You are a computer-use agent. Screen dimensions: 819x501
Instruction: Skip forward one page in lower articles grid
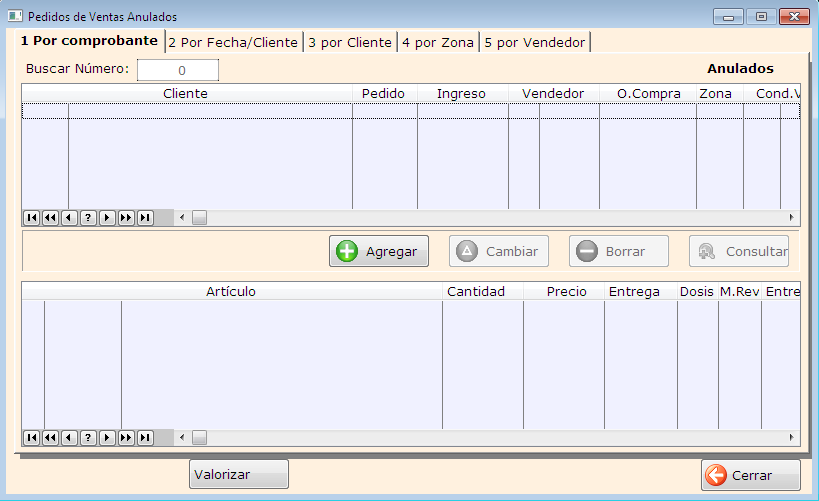126,437
